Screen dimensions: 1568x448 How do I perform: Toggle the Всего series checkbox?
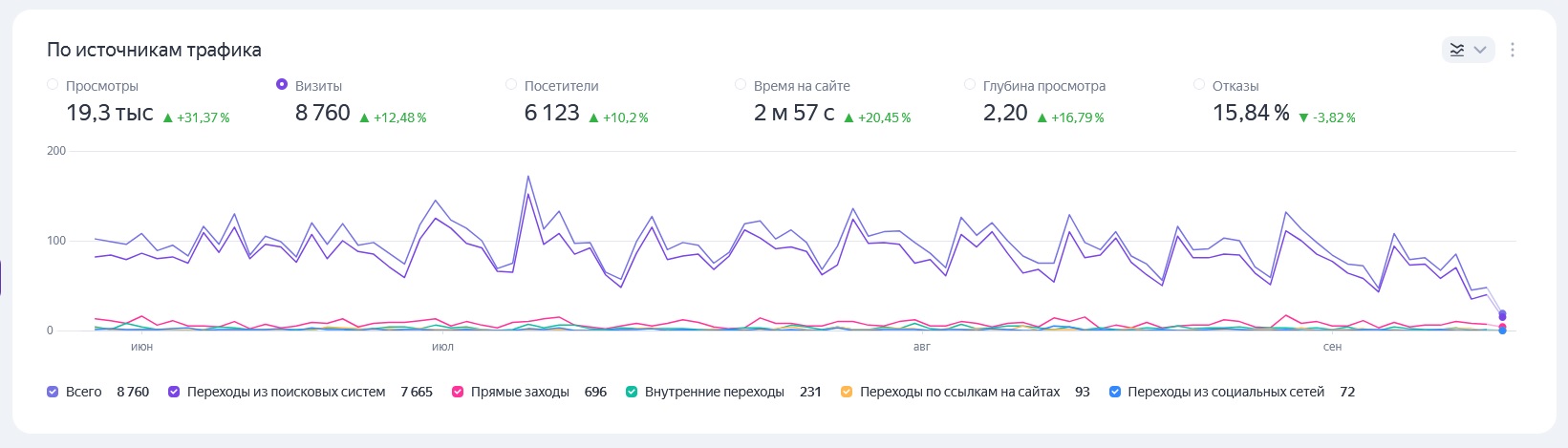click(x=53, y=392)
